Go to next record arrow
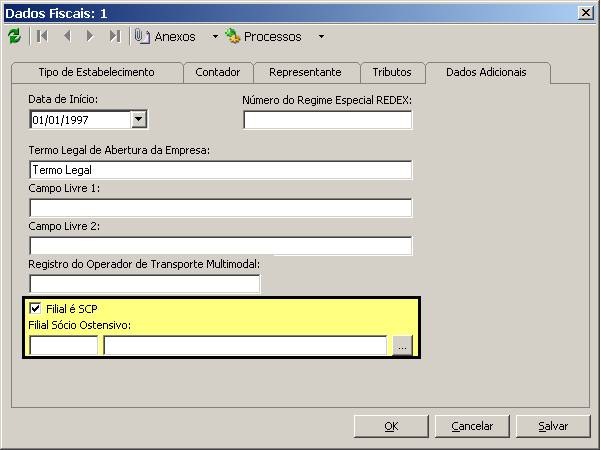Viewport: 601px width, 450px height. tap(90, 36)
